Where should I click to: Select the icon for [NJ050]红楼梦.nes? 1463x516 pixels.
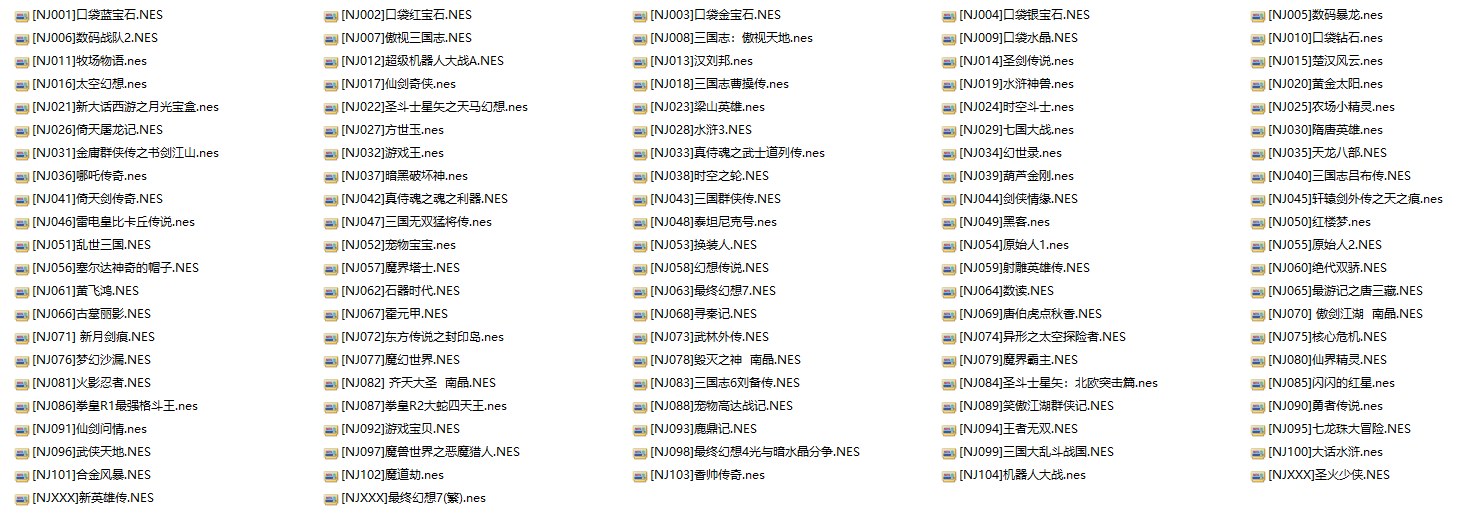tap(1258, 222)
